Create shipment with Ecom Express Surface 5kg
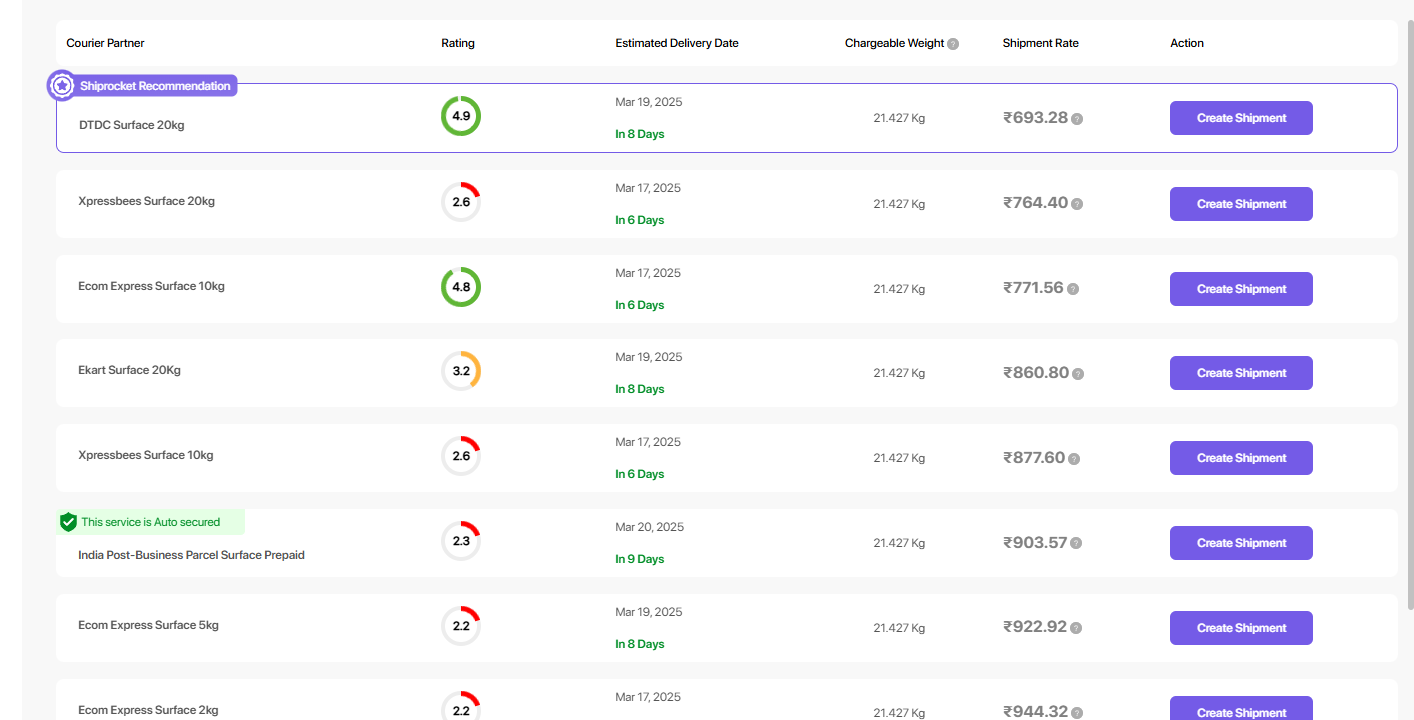Screen dimensions: 1414x720 [x=1241, y=628]
